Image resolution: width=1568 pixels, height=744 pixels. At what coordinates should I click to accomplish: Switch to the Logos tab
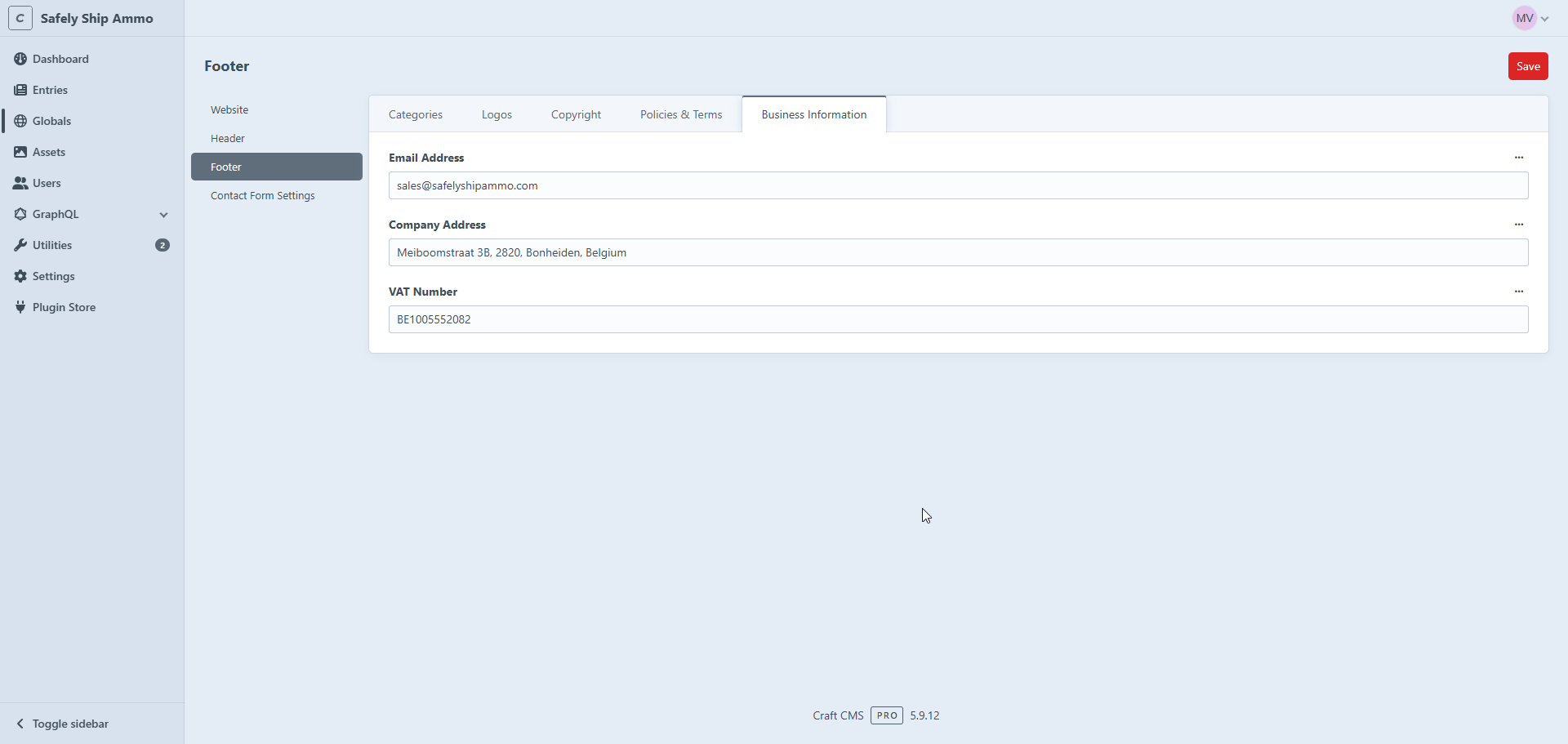[497, 114]
